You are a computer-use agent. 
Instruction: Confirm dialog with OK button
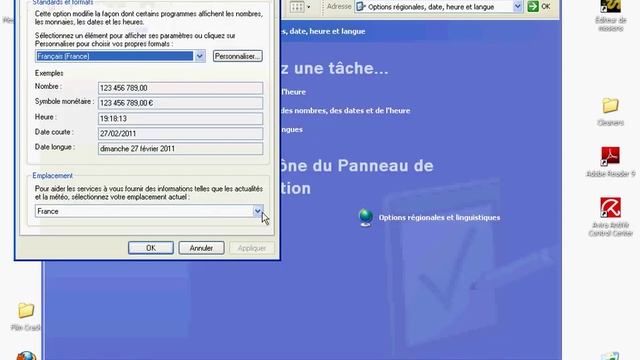pos(151,248)
